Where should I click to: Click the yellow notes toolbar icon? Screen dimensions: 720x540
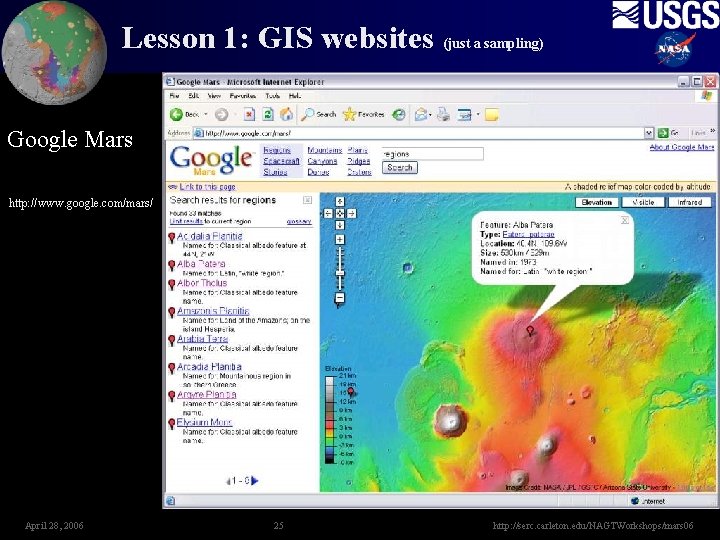click(x=492, y=114)
